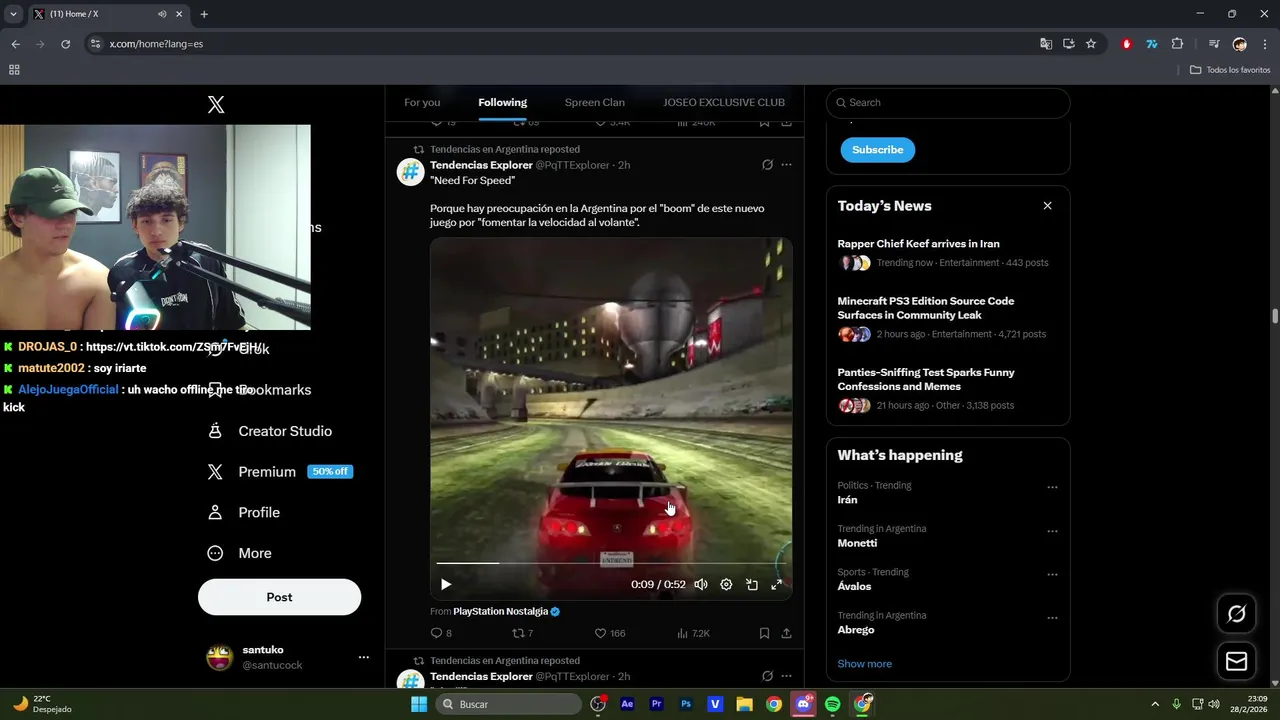Reply to the post with 8 comments

(x=441, y=633)
